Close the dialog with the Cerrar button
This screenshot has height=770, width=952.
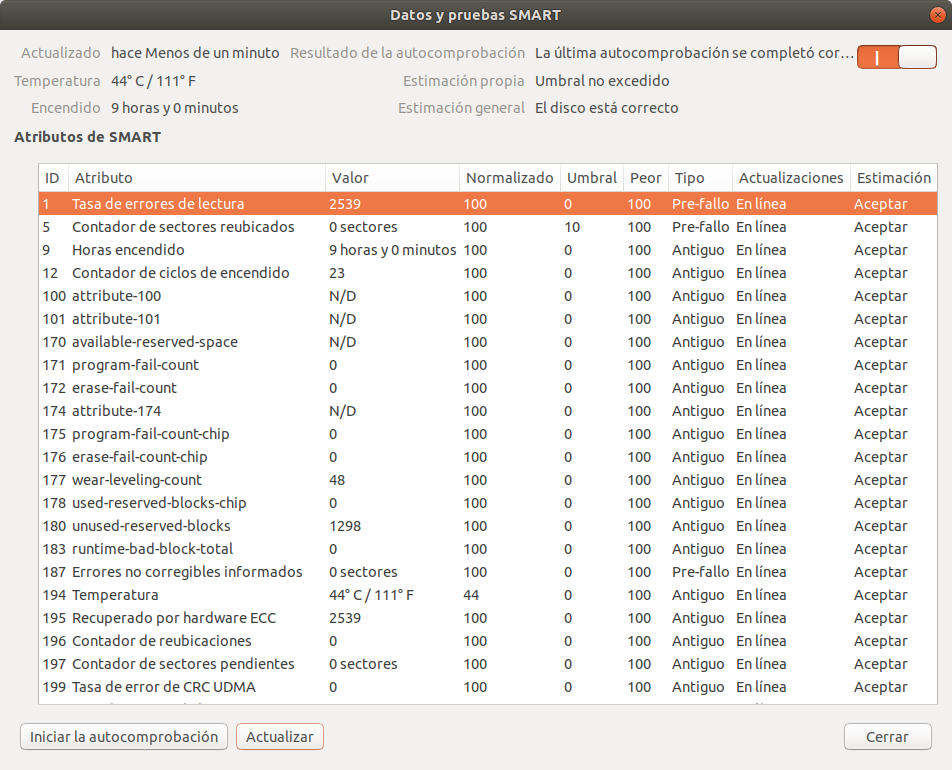click(887, 737)
